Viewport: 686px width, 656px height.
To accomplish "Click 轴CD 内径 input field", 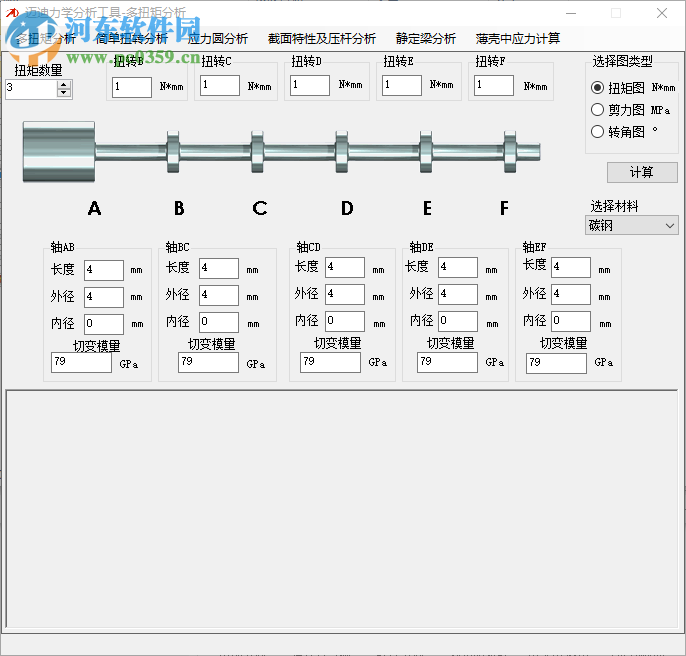I will coord(345,322).
